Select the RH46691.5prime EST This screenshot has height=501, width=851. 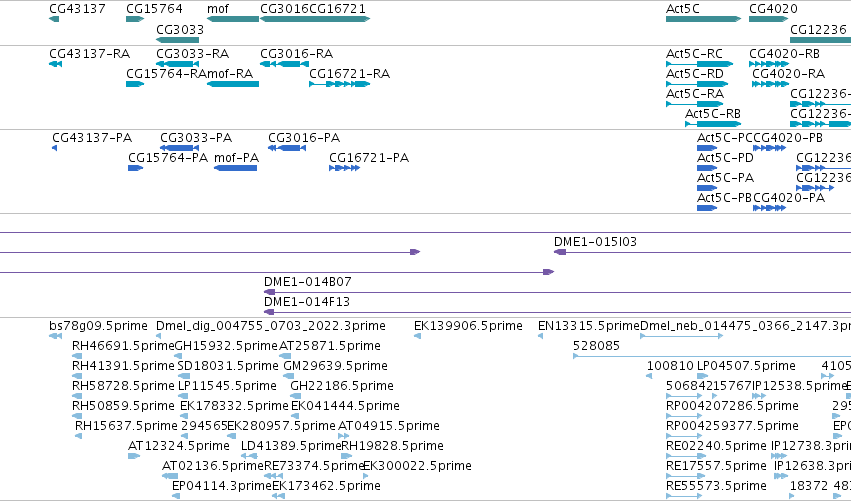77,356
